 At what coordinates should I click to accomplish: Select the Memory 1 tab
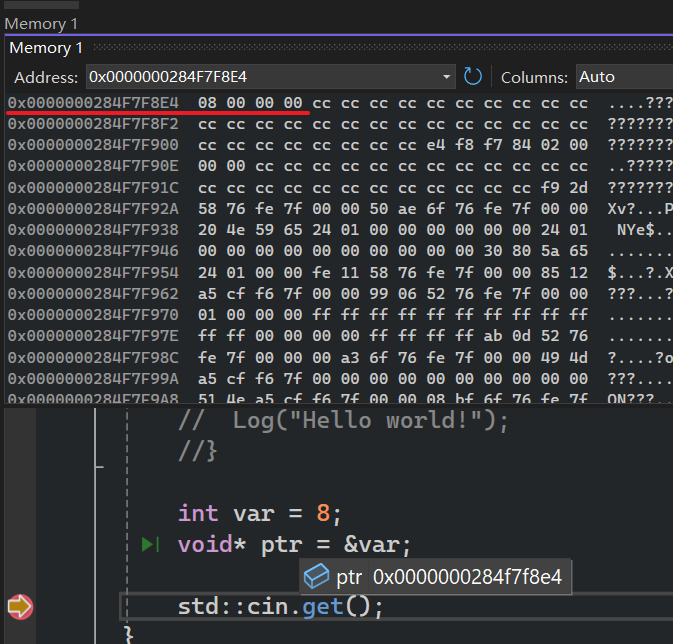pos(46,48)
